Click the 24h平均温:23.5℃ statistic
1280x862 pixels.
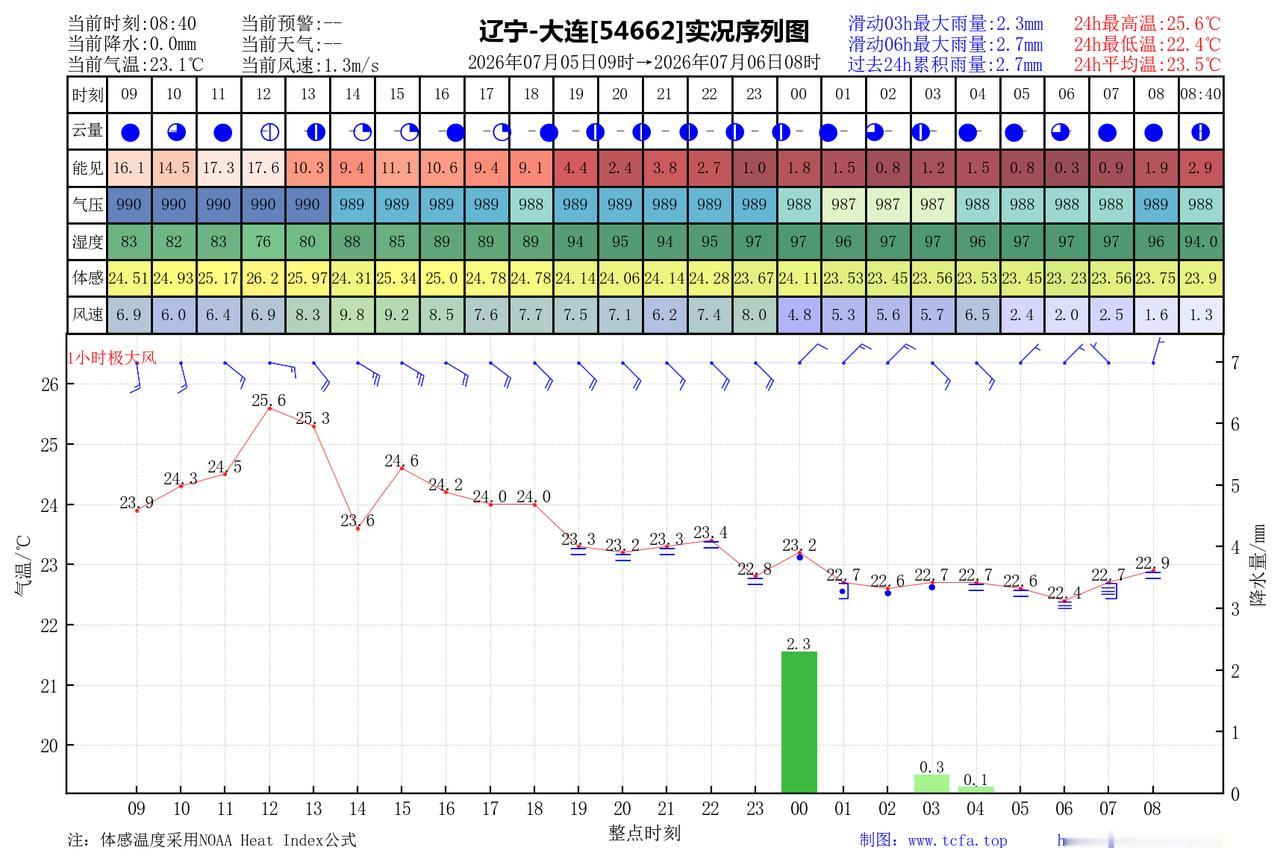(1148, 65)
